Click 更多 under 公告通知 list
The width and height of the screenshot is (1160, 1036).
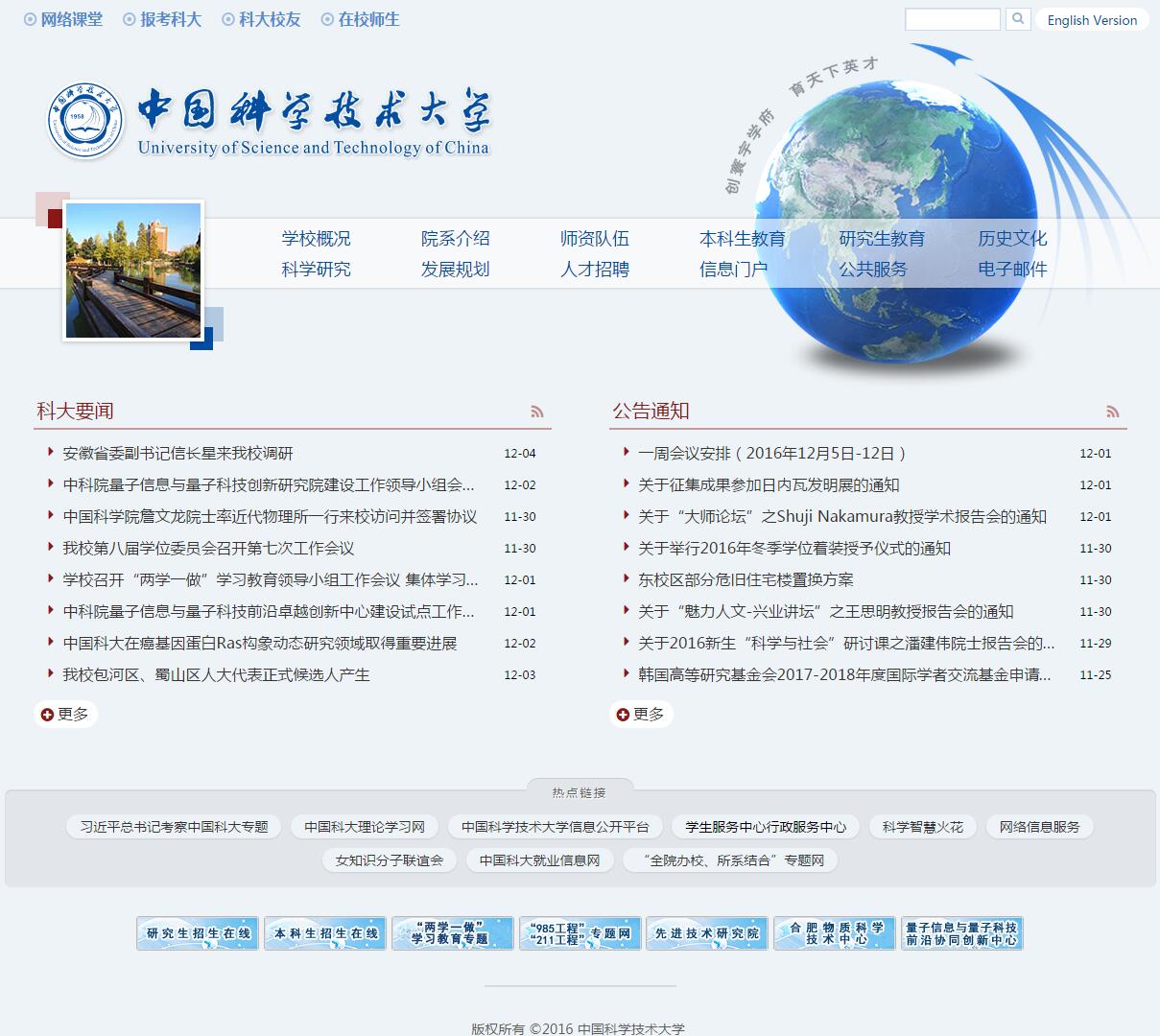(x=641, y=714)
